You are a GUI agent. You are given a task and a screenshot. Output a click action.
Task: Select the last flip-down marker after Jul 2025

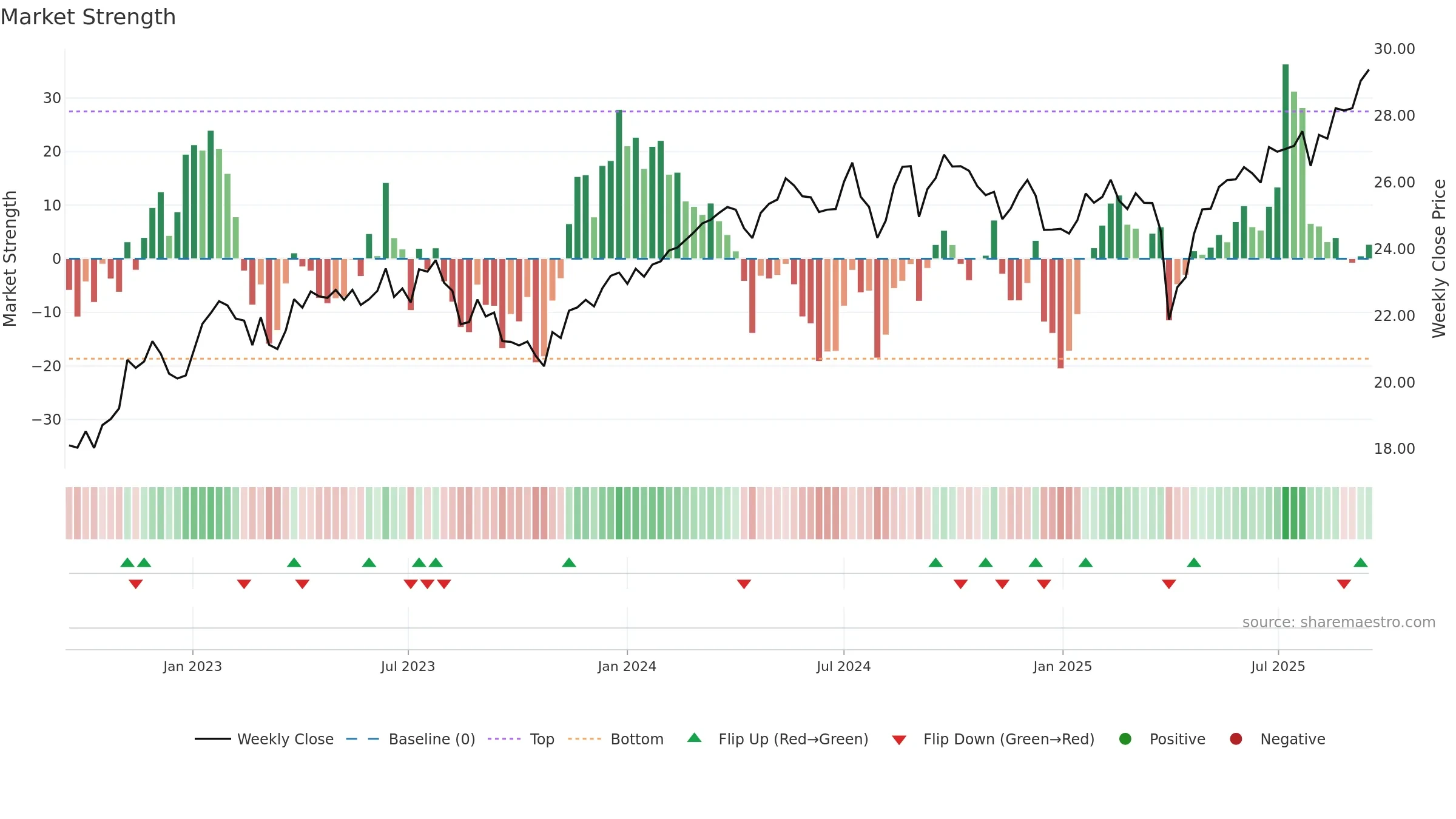(1344, 584)
